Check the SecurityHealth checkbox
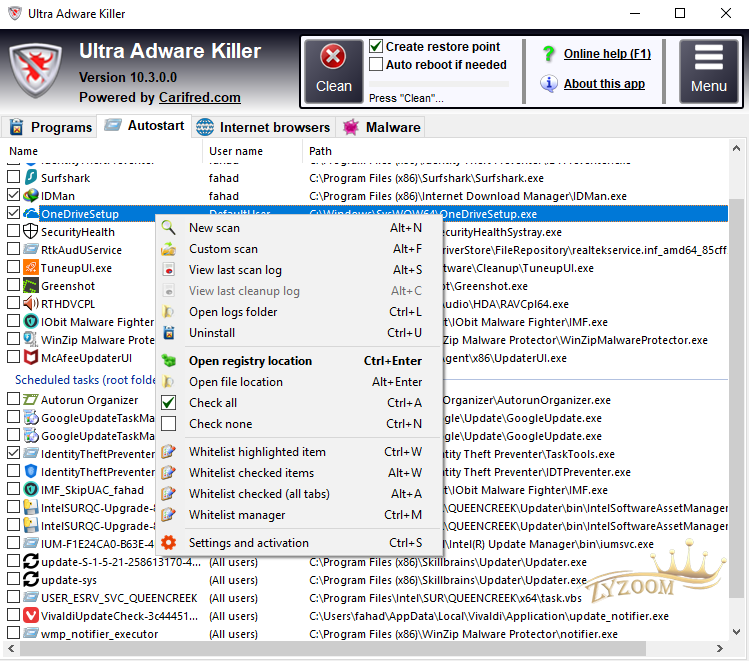 [x=13, y=231]
